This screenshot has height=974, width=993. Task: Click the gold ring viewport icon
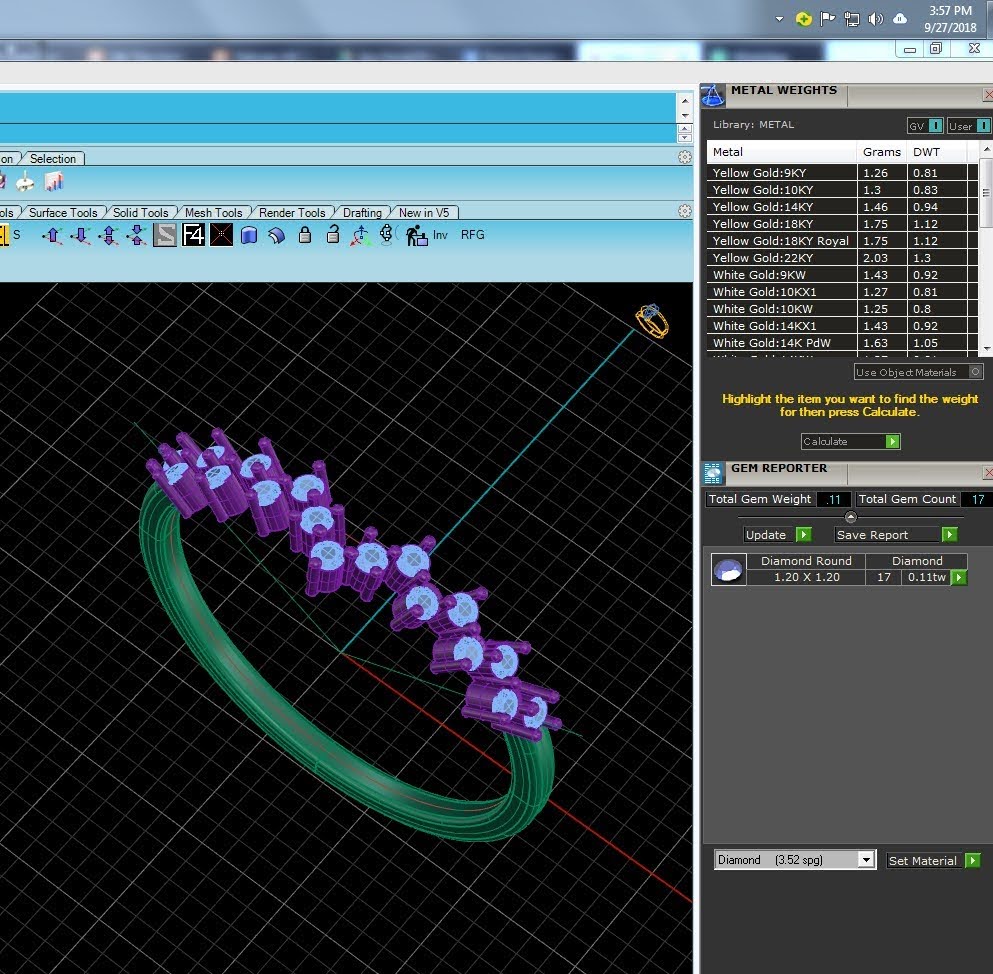652,321
